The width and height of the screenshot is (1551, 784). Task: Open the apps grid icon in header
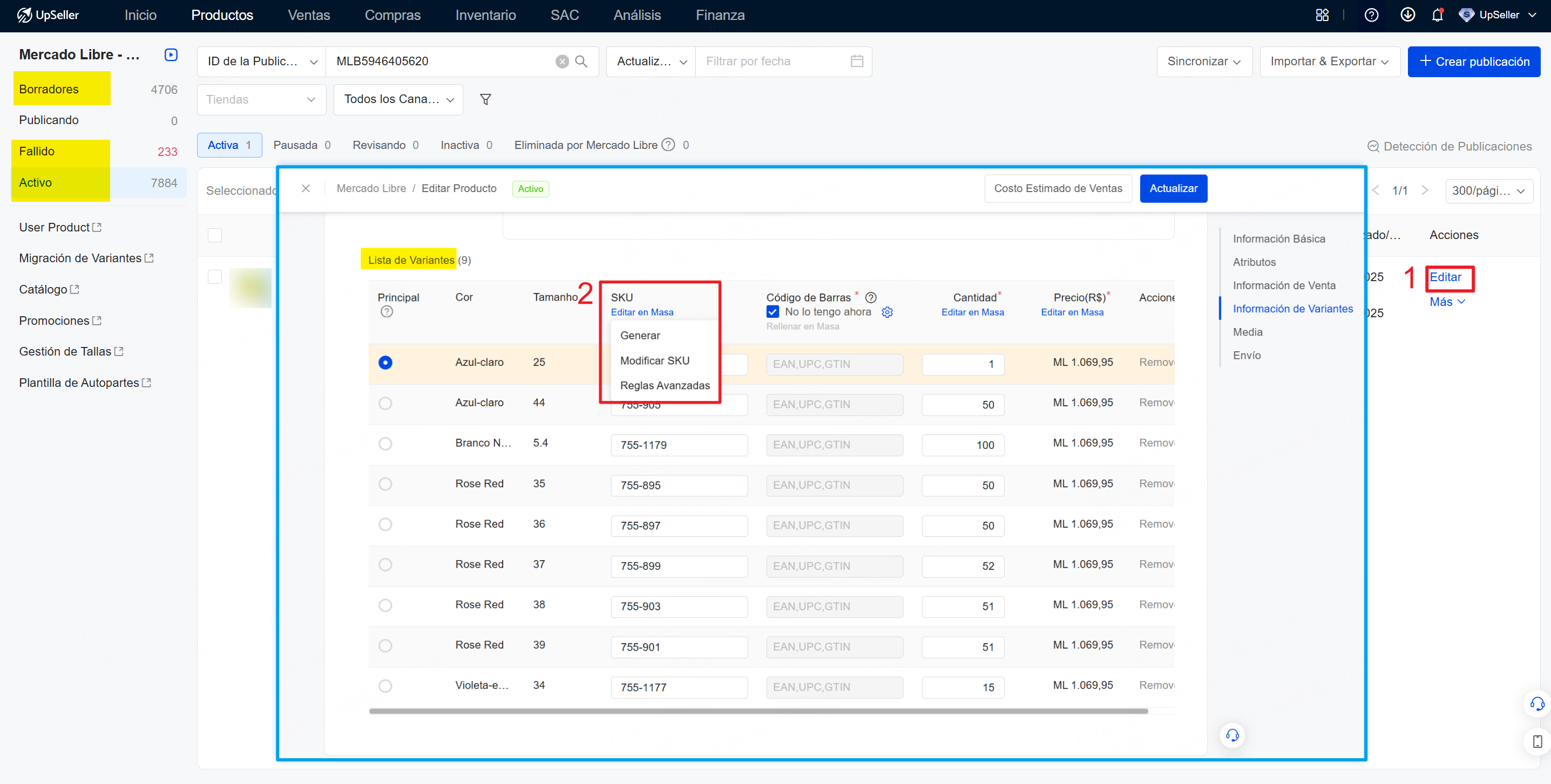1322,15
